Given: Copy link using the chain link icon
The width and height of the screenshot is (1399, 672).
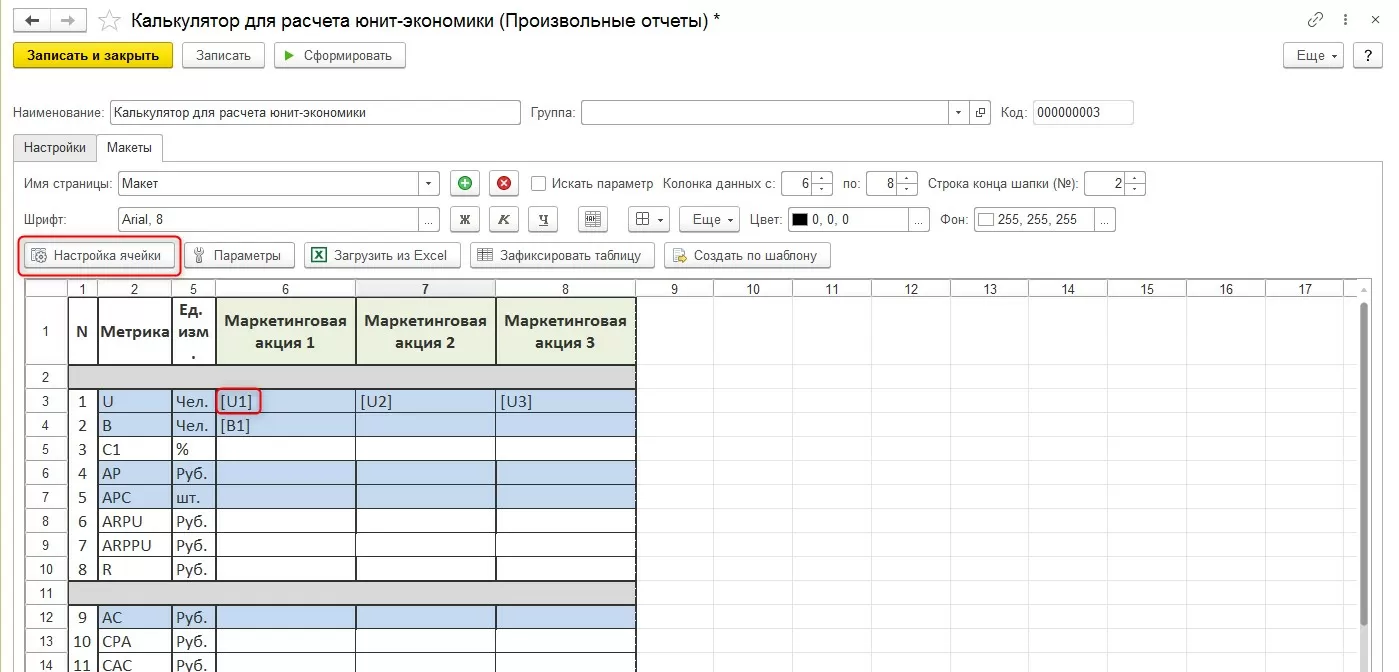Looking at the screenshot, I should (1315, 20).
